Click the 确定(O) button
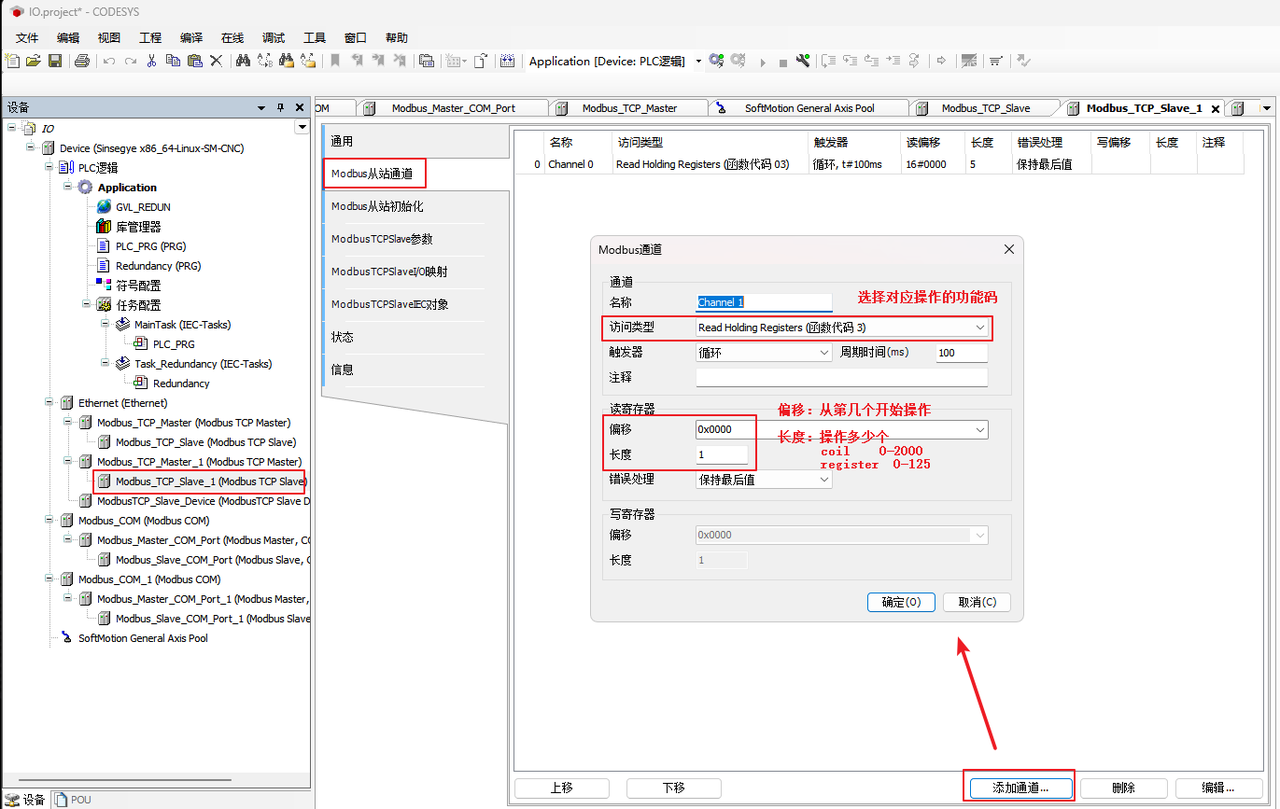This screenshot has height=809, width=1280. 901,602
